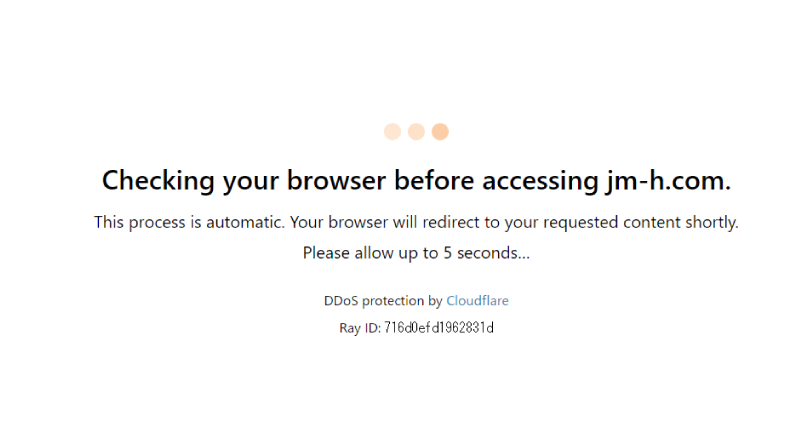Click the middle loading dot

(416, 132)
